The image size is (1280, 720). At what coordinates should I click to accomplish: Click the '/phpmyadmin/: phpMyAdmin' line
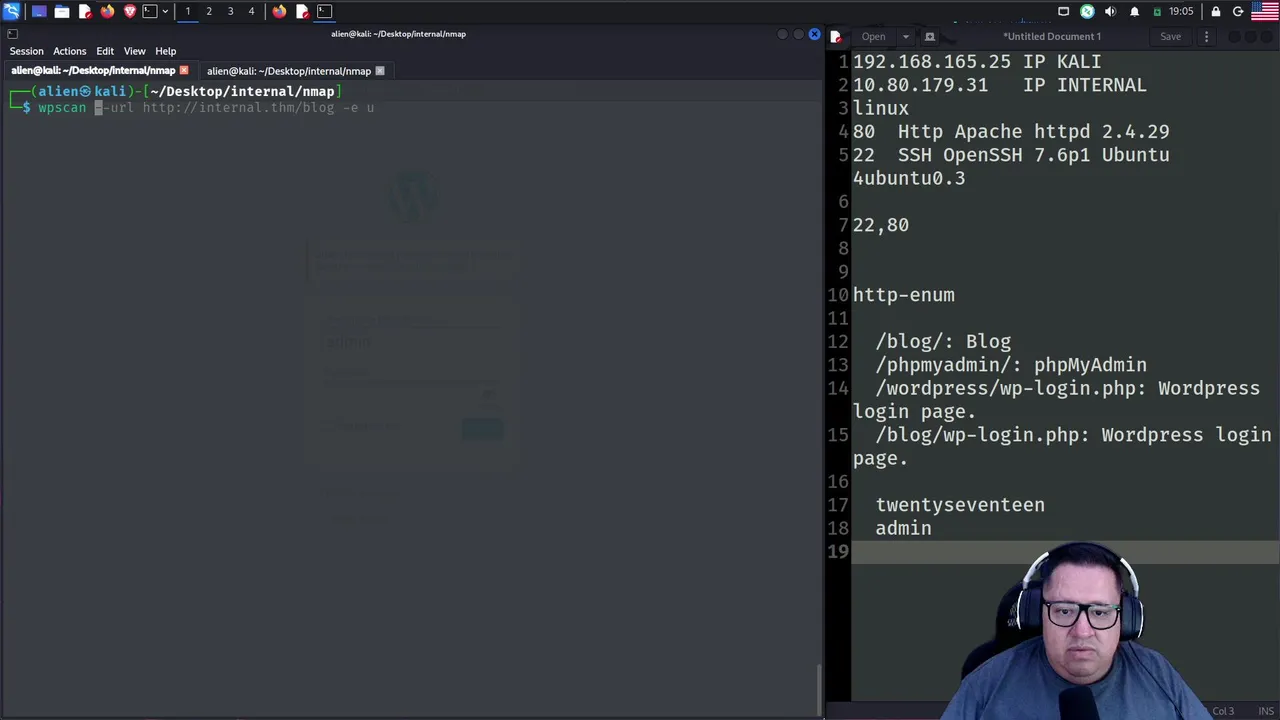pos(1011,365)
